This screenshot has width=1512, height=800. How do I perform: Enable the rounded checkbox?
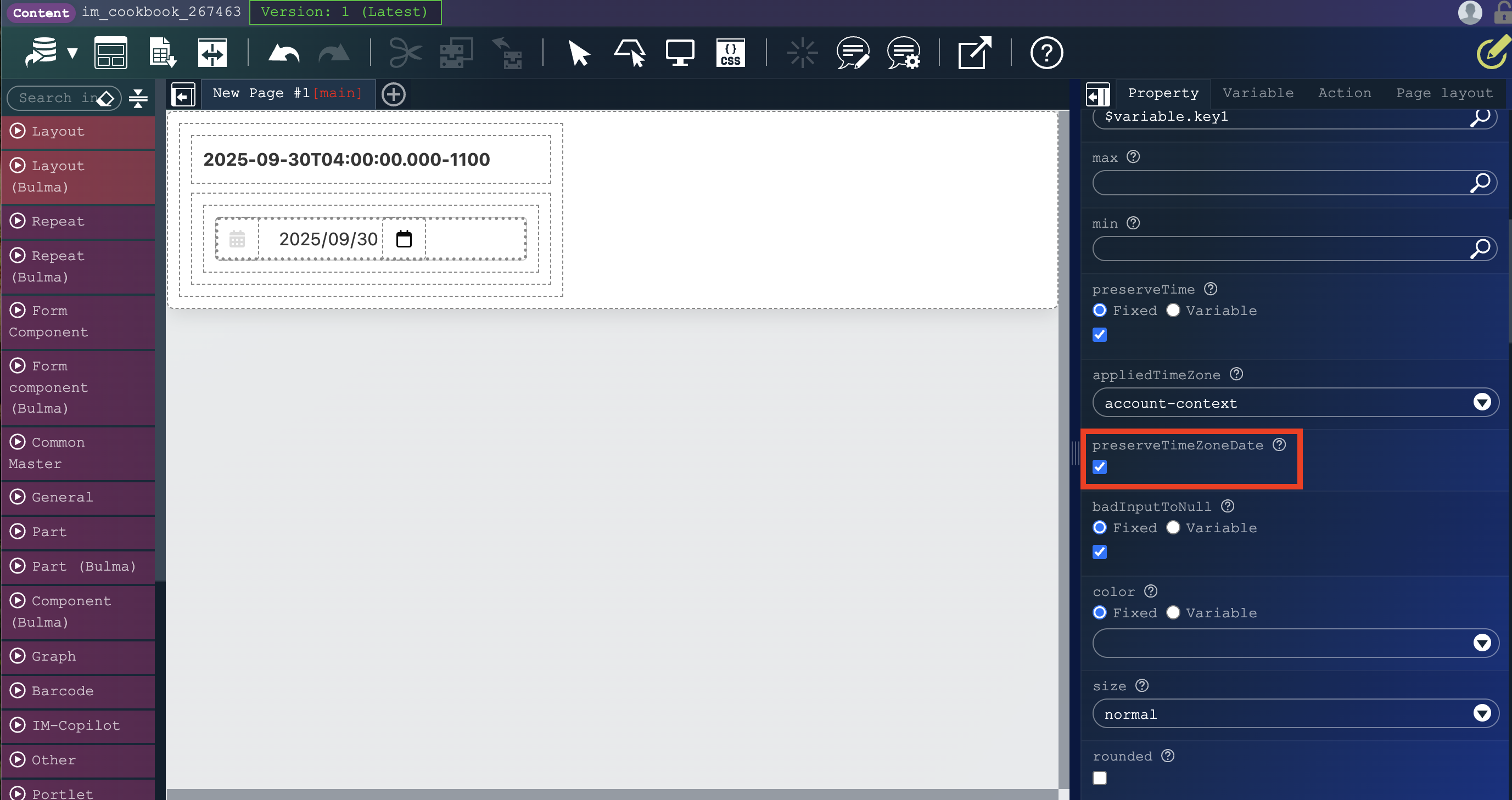point(1099,778)
